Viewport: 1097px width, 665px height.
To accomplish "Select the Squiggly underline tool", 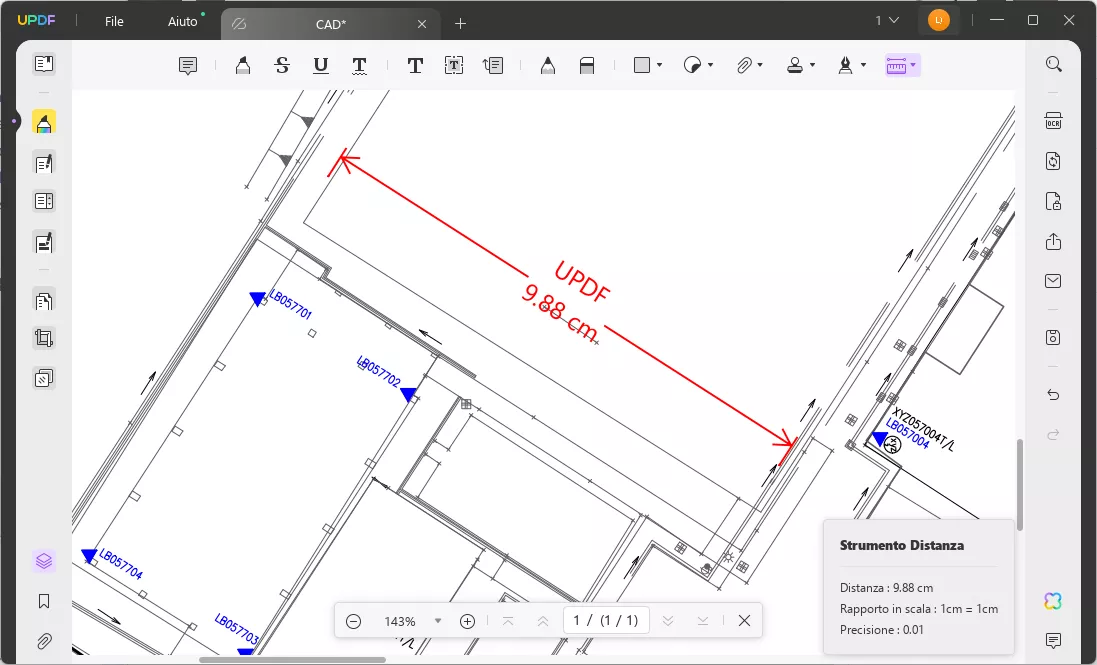I will 359,66.
